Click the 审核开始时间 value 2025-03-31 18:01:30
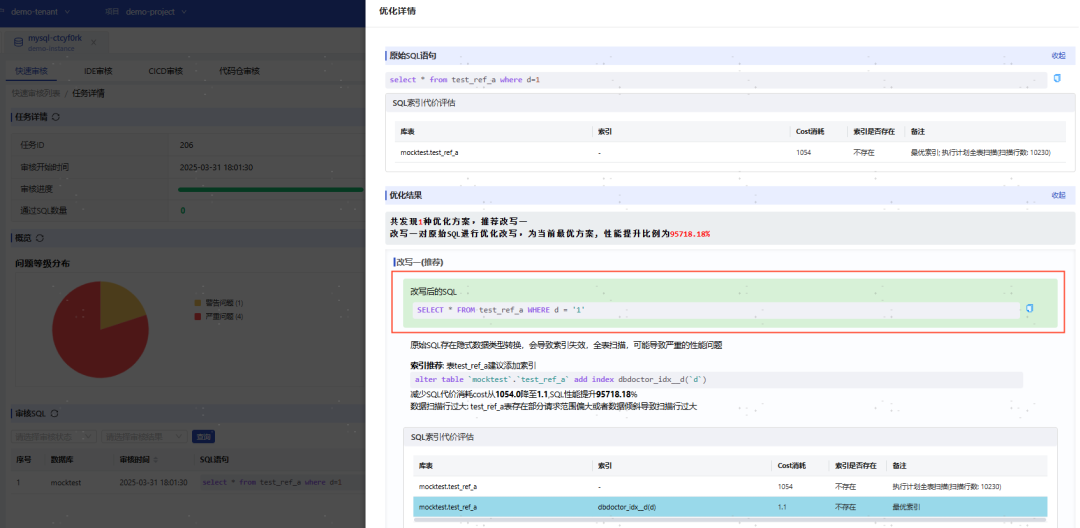This screenshot has height=528, width=1080. click(x=215, y=167)
